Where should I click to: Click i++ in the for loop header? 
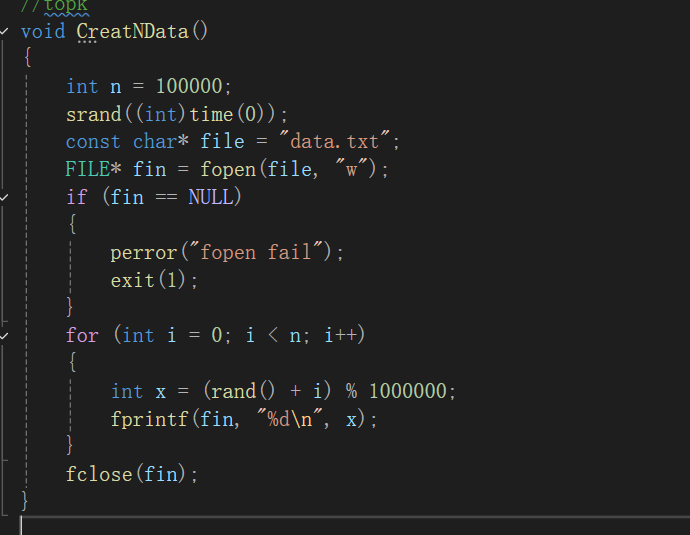click(341, 336)
